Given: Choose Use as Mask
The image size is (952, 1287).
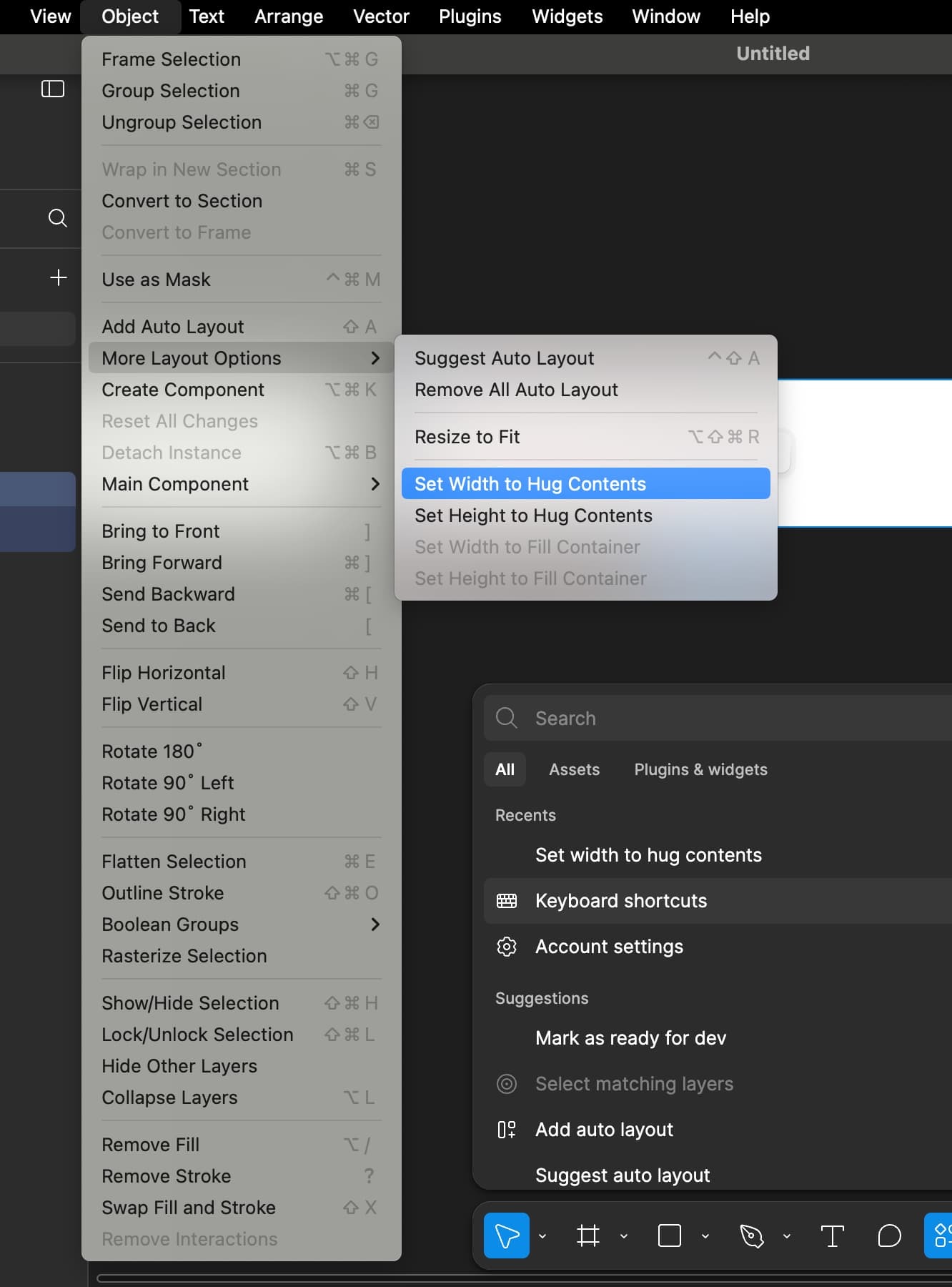Looking at the screenshot, I should [242, 280].
